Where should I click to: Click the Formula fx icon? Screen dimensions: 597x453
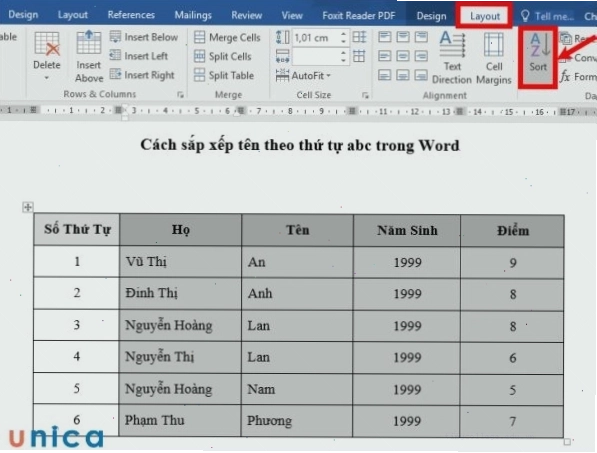coord(565,77)
